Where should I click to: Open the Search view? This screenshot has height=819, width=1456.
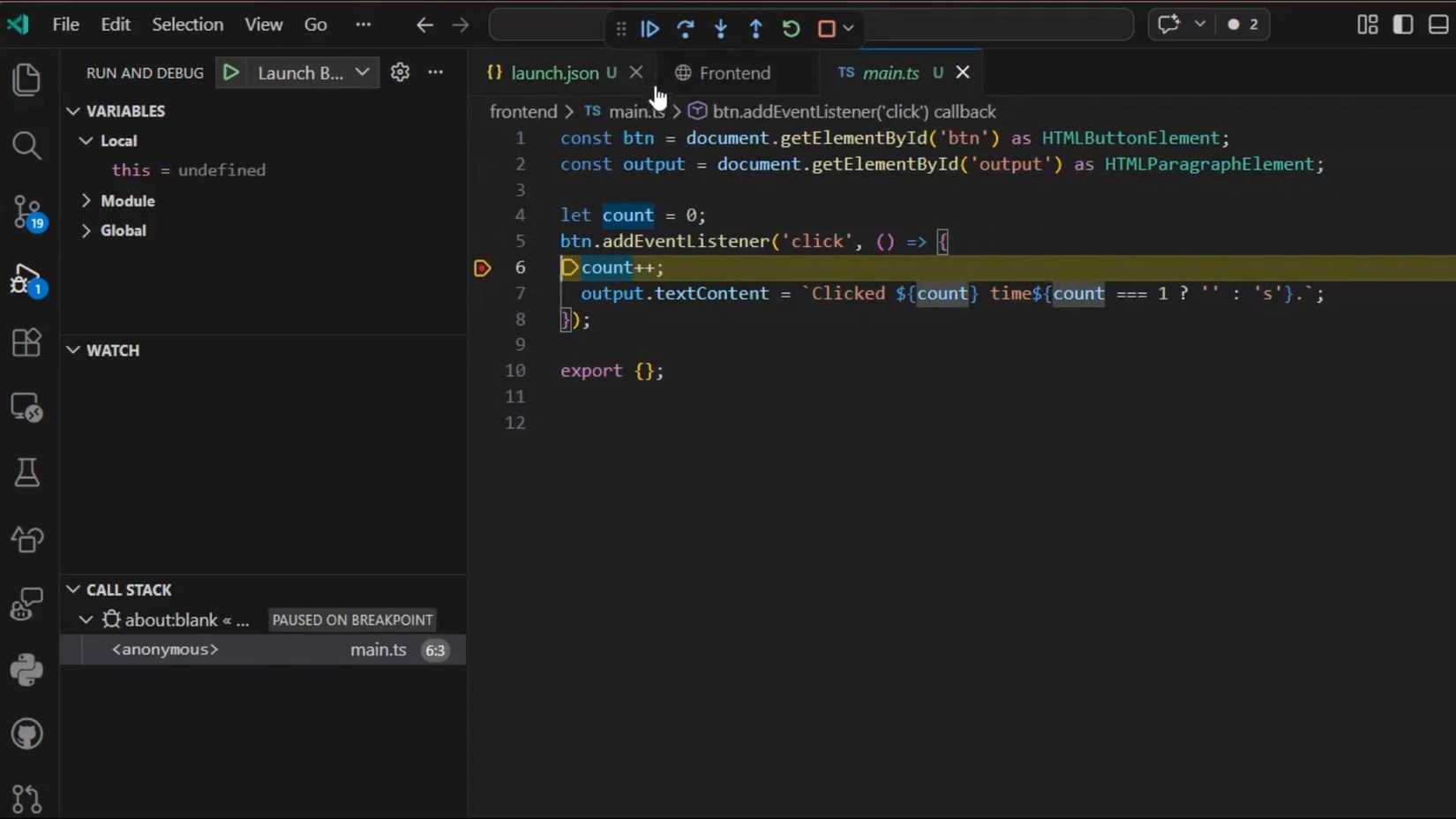click(x=26, y=147)
